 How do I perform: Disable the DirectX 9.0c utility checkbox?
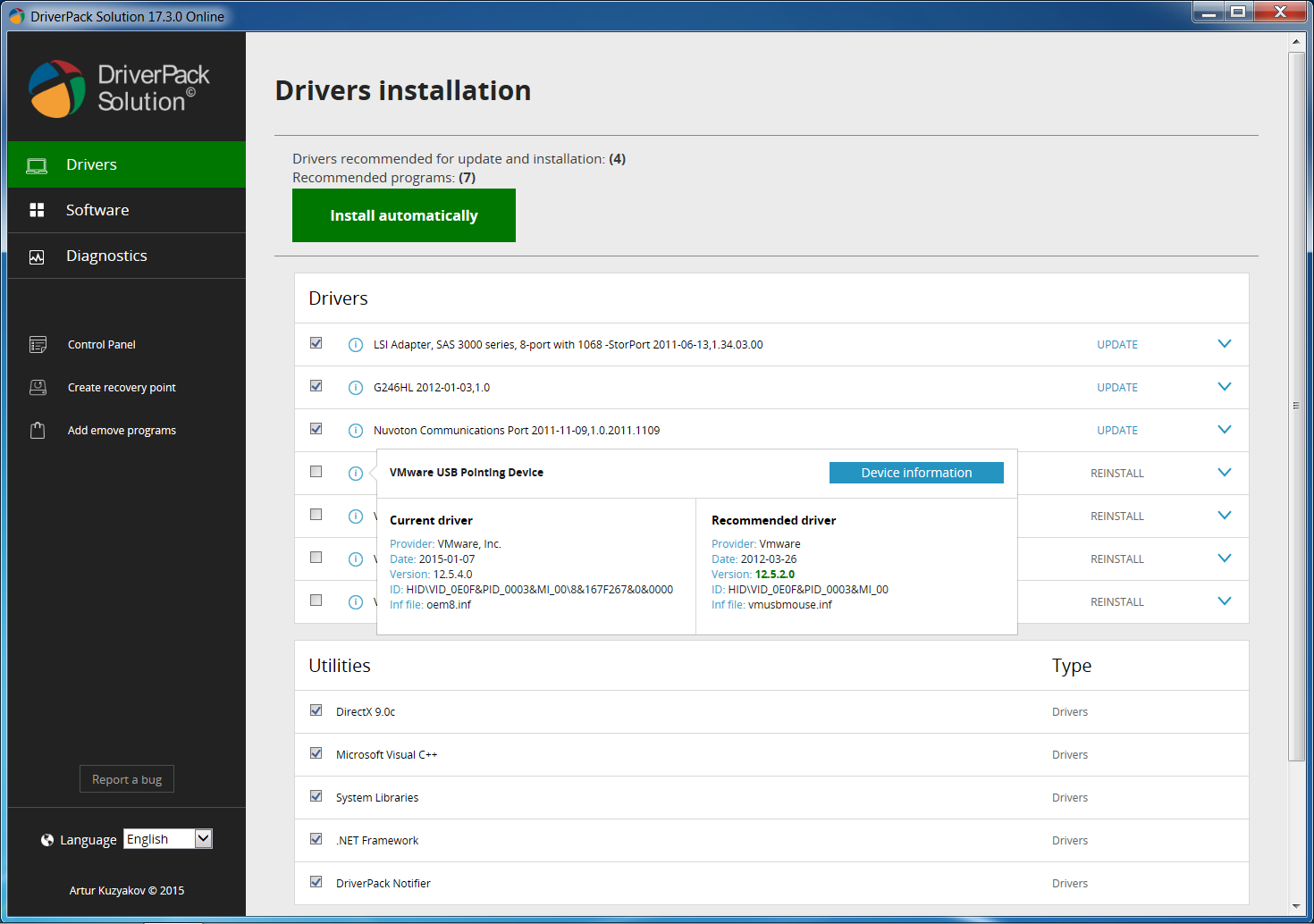pos(316,710)
